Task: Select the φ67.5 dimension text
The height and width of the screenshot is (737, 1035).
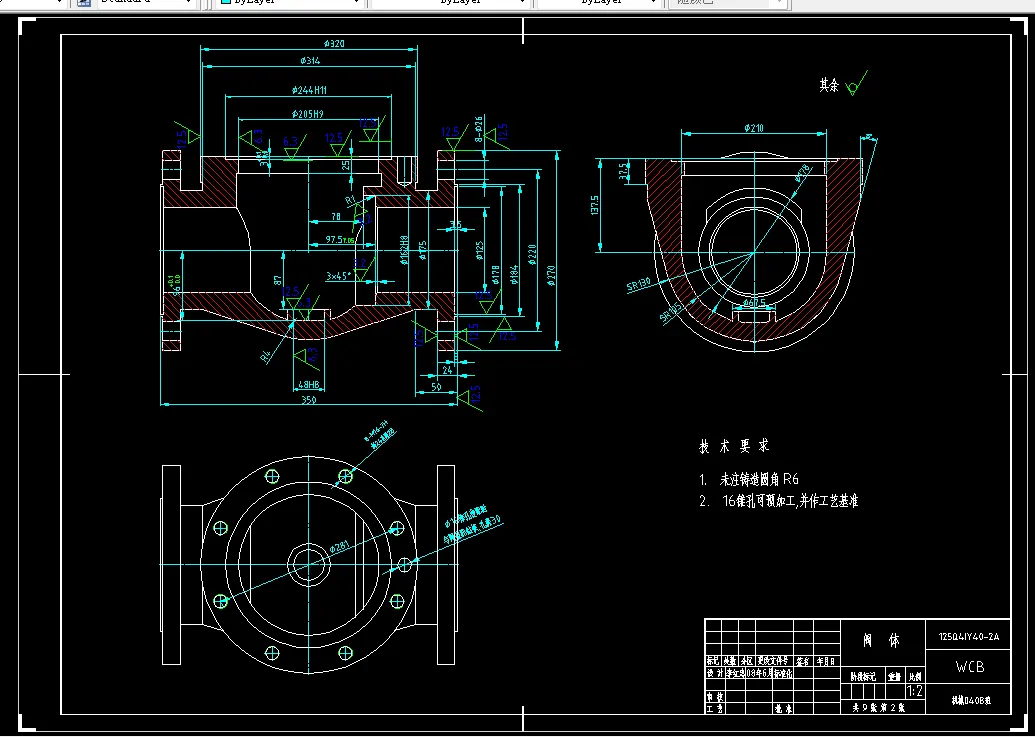Action: point(754,303)
